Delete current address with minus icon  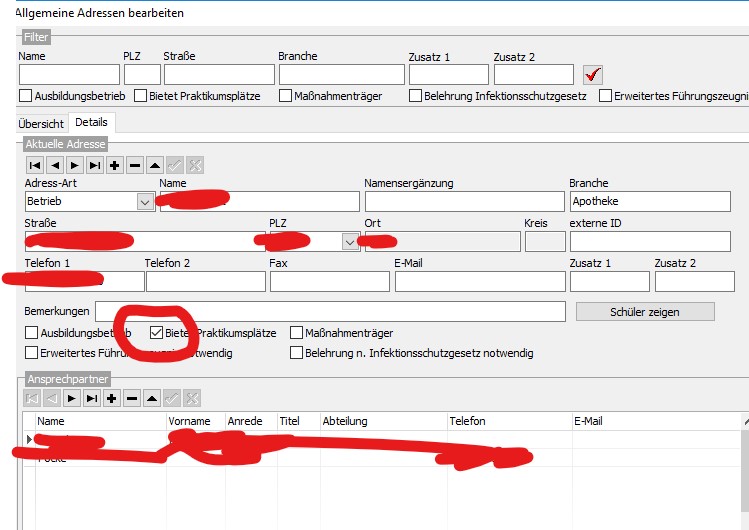(x=135, y=165)
